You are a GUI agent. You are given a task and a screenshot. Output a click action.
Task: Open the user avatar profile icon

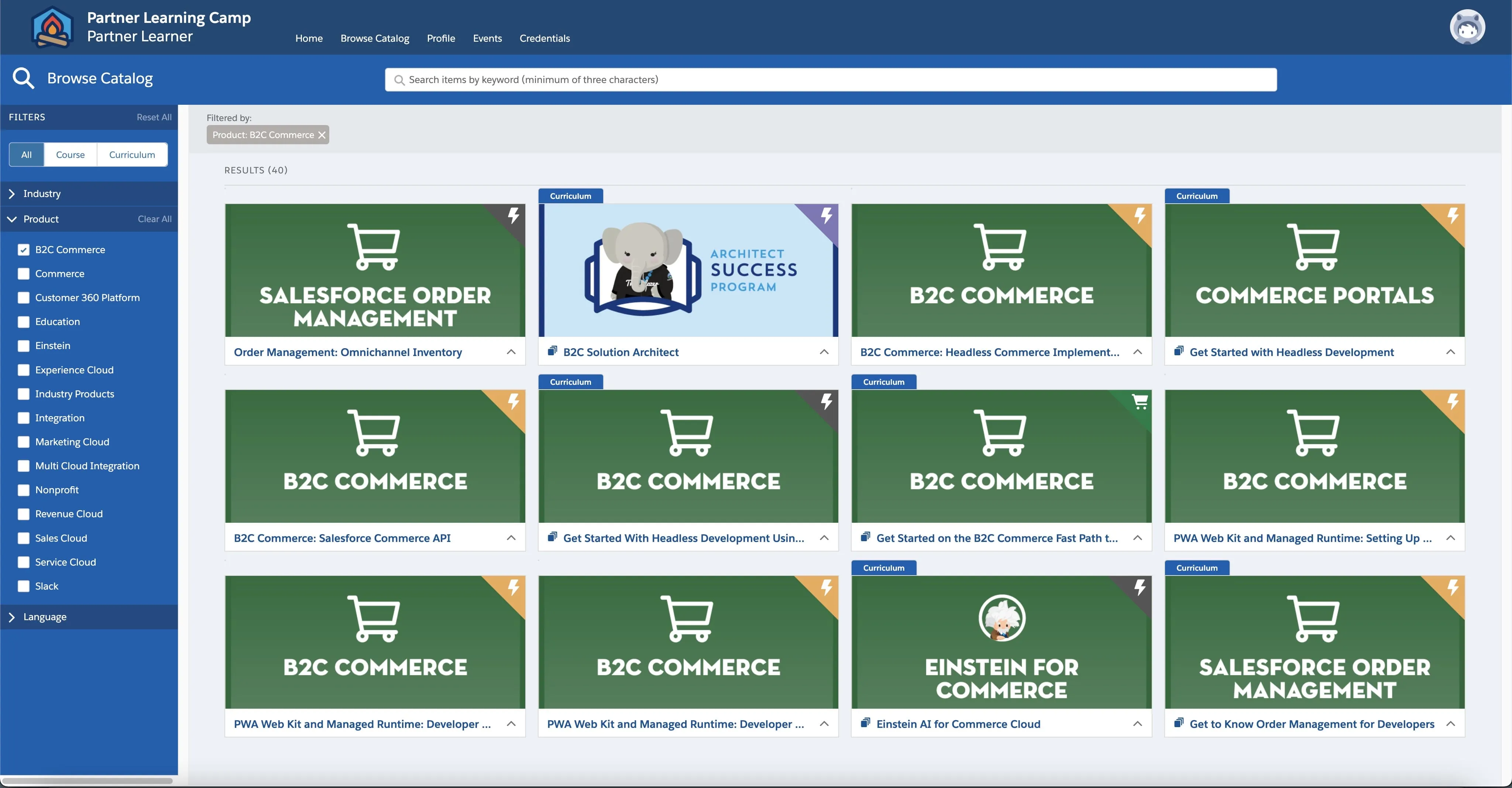(1467, 27)
